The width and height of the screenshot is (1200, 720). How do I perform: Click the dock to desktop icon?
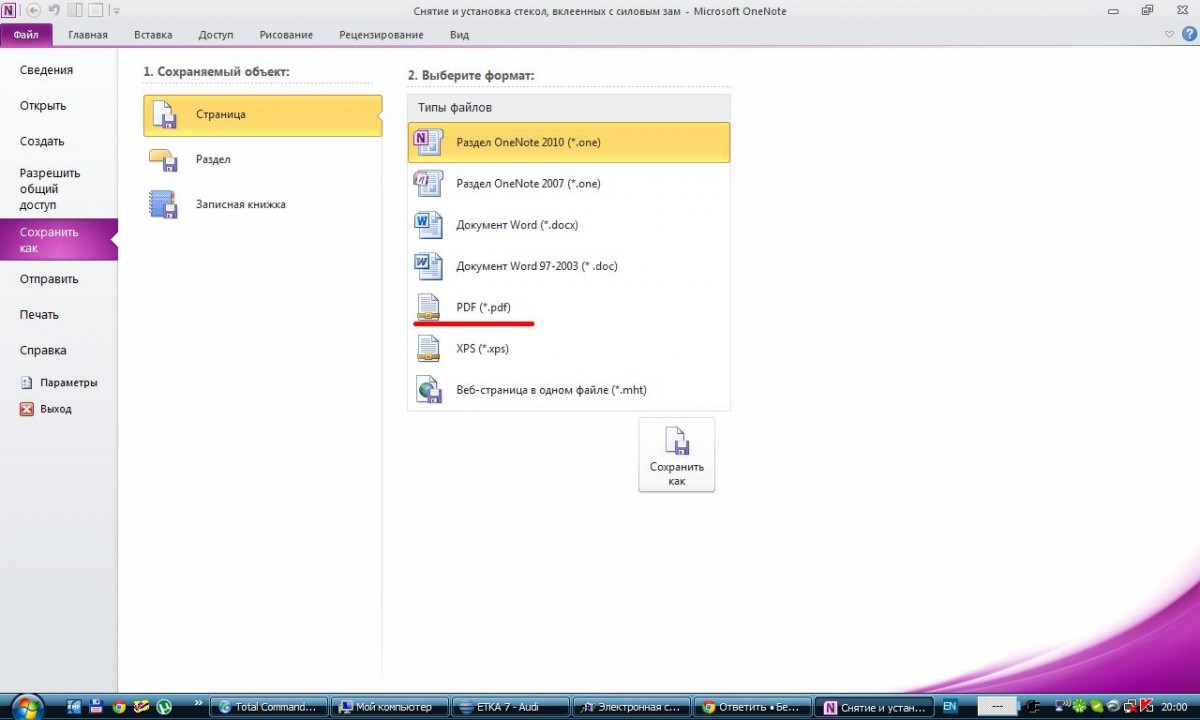click(74, 11)
